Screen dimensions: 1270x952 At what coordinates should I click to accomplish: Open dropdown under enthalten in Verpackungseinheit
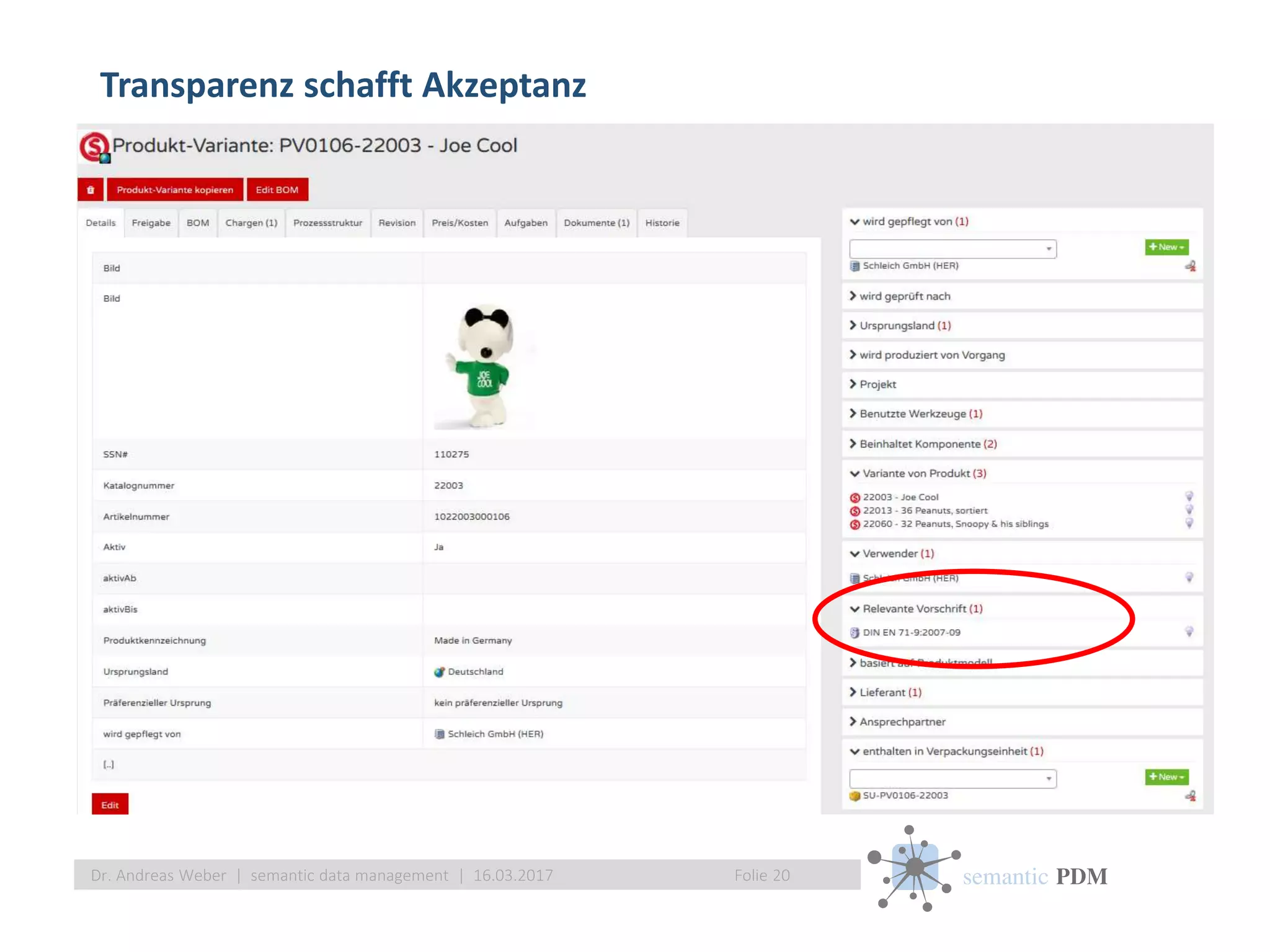952,778
